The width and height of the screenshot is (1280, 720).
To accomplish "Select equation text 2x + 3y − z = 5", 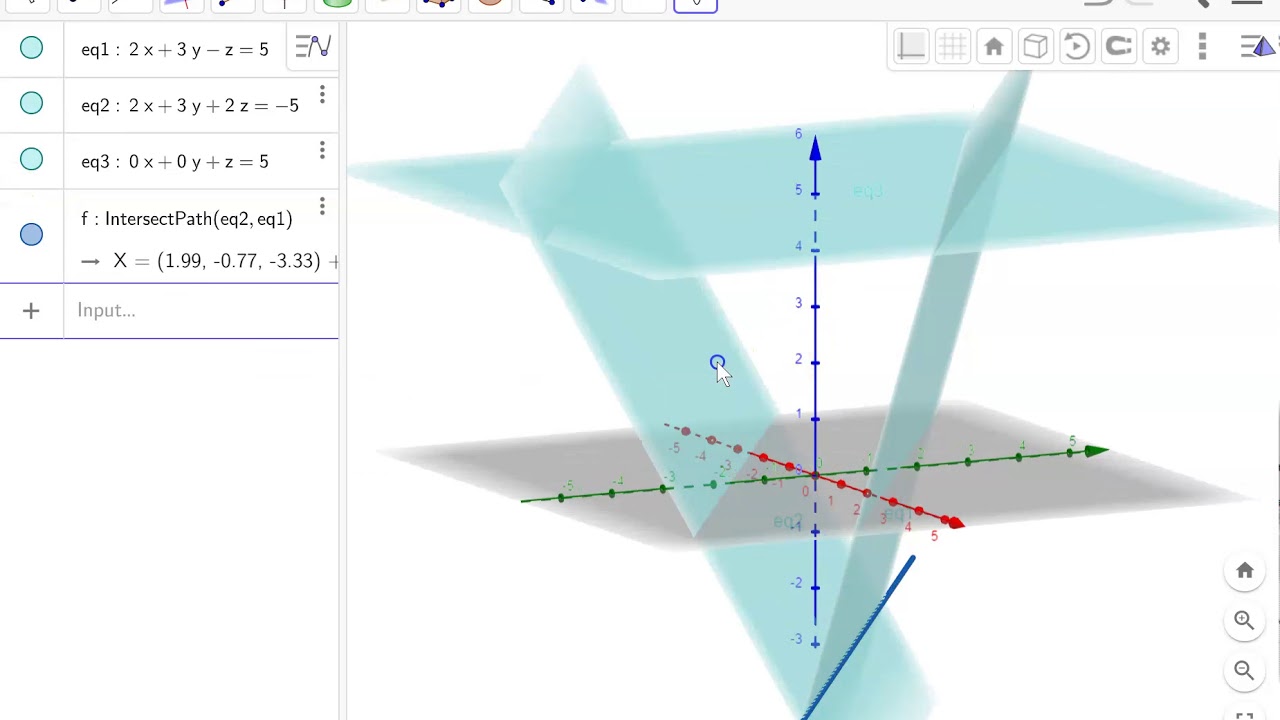I will pyautogui.click(x=199, y=49).
